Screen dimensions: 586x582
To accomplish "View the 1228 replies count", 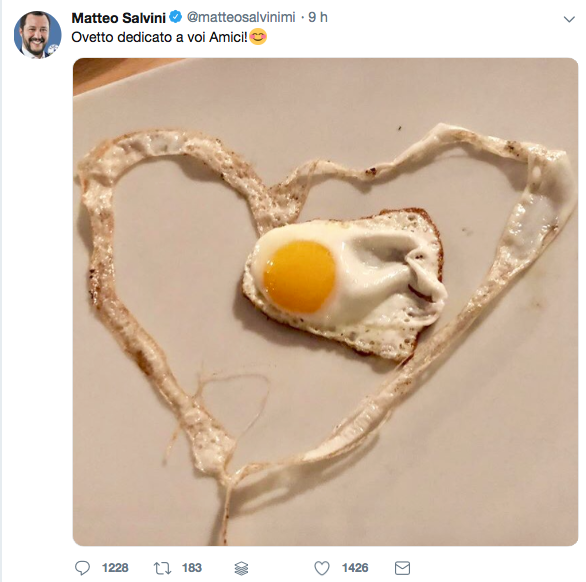I will click(x=115, y=568).
